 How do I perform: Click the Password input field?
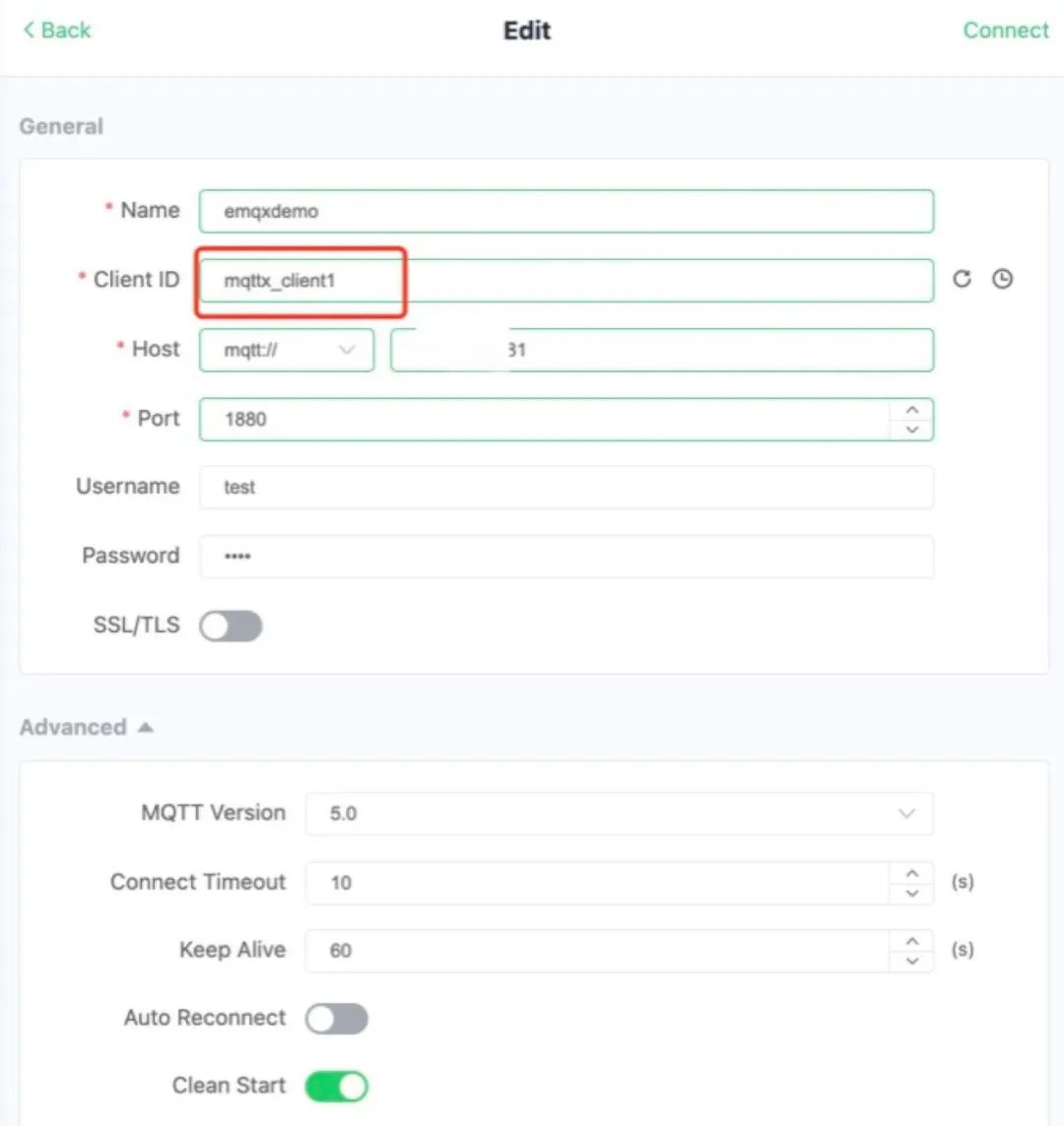565,557
